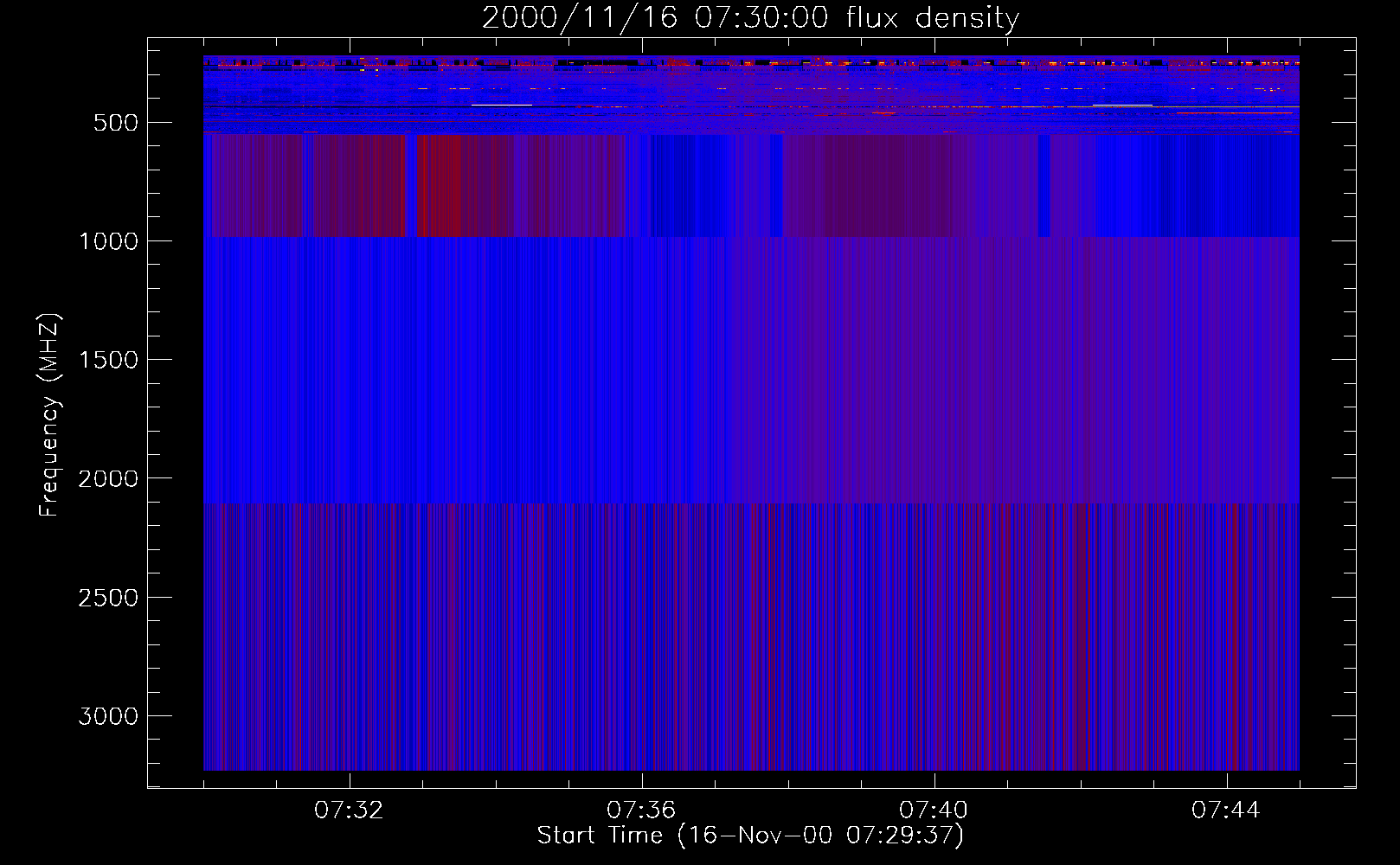Click the plot title '2000/11/16 07:30:00 flux density'
The width and height of the screenshot is (1400, 865).
click(x=750, y=17)
